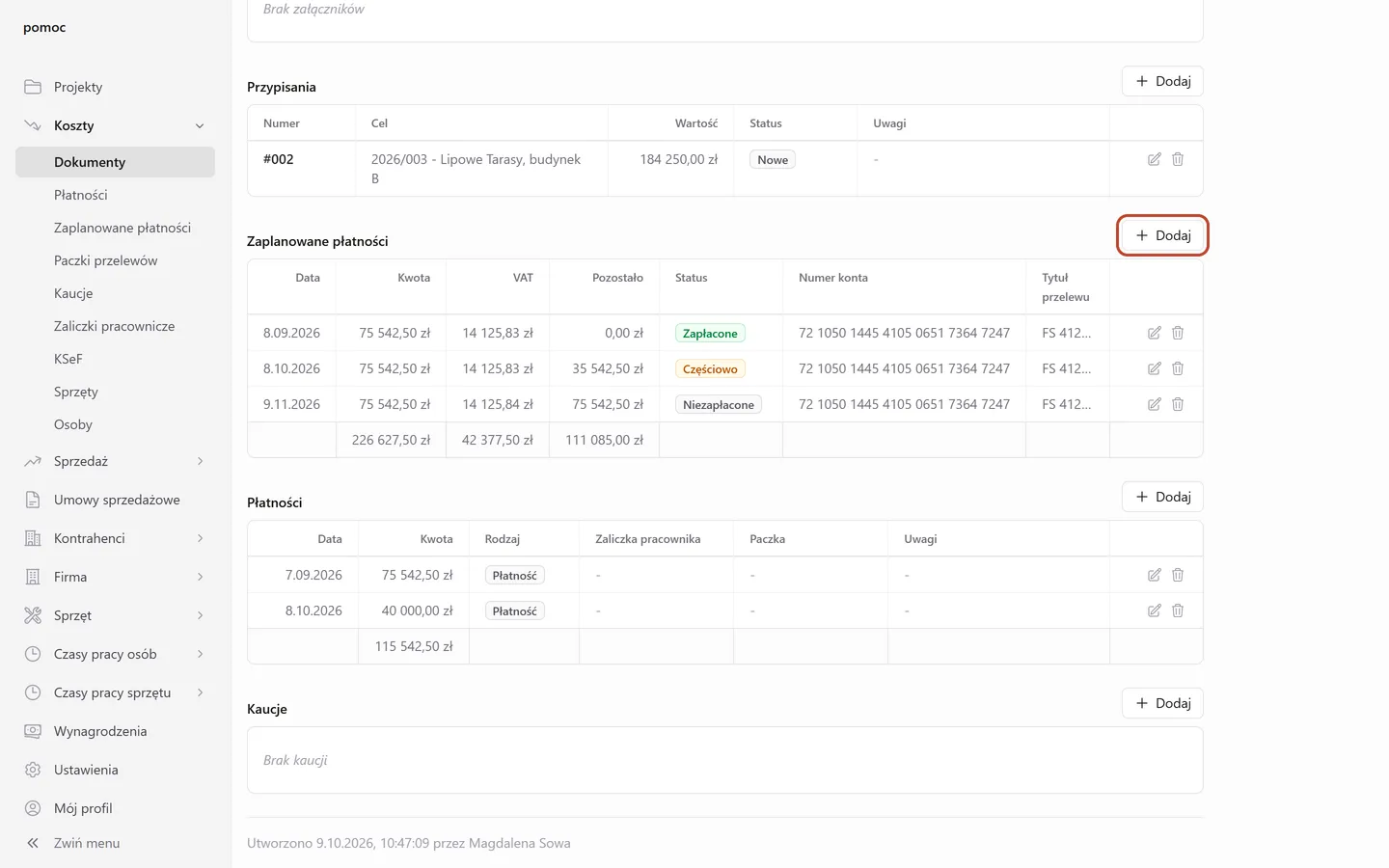The height and width of the screenshot is (868, 1389).
Task: Delete the 7.09.2026 payment entry
Action: pyautogui.click(x=1178, y=575)
